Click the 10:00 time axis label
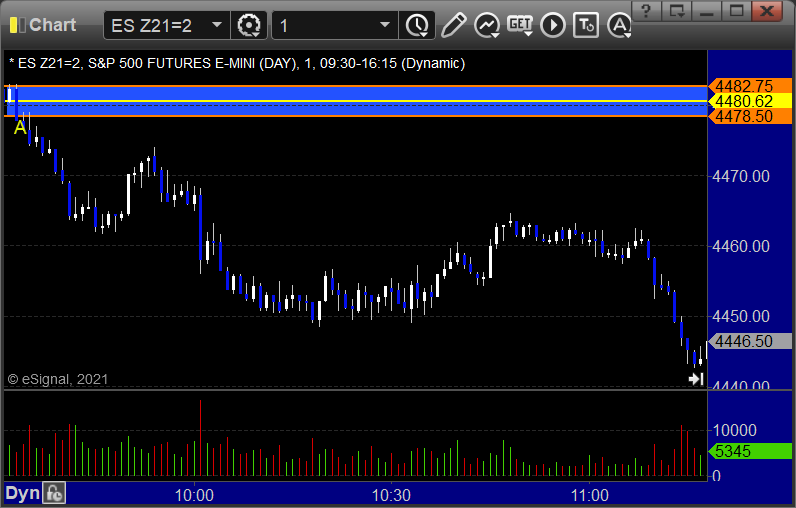Viewport: 796px width, 508px height. (x=194, y=495)
